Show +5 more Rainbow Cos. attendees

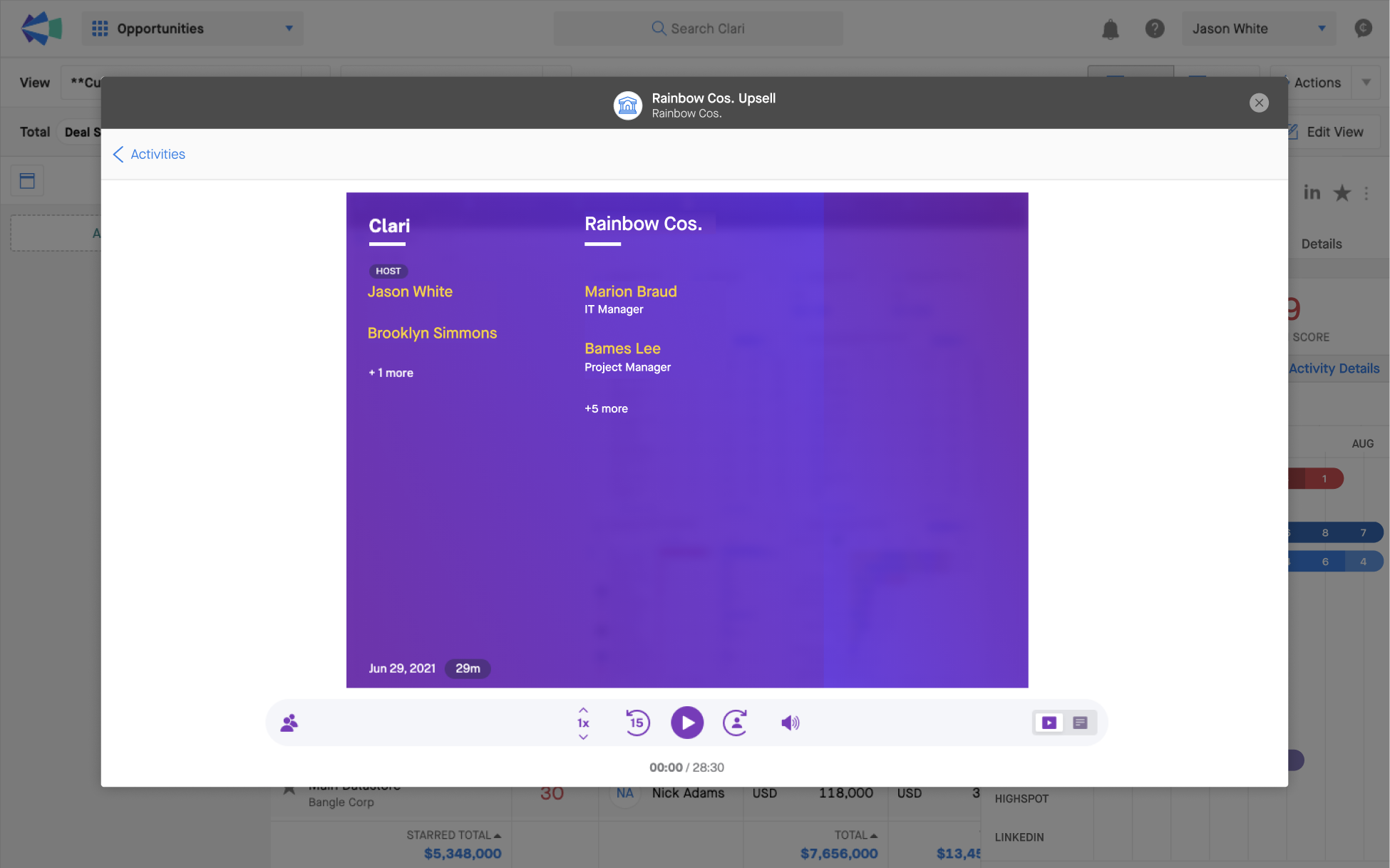point(606,408)
